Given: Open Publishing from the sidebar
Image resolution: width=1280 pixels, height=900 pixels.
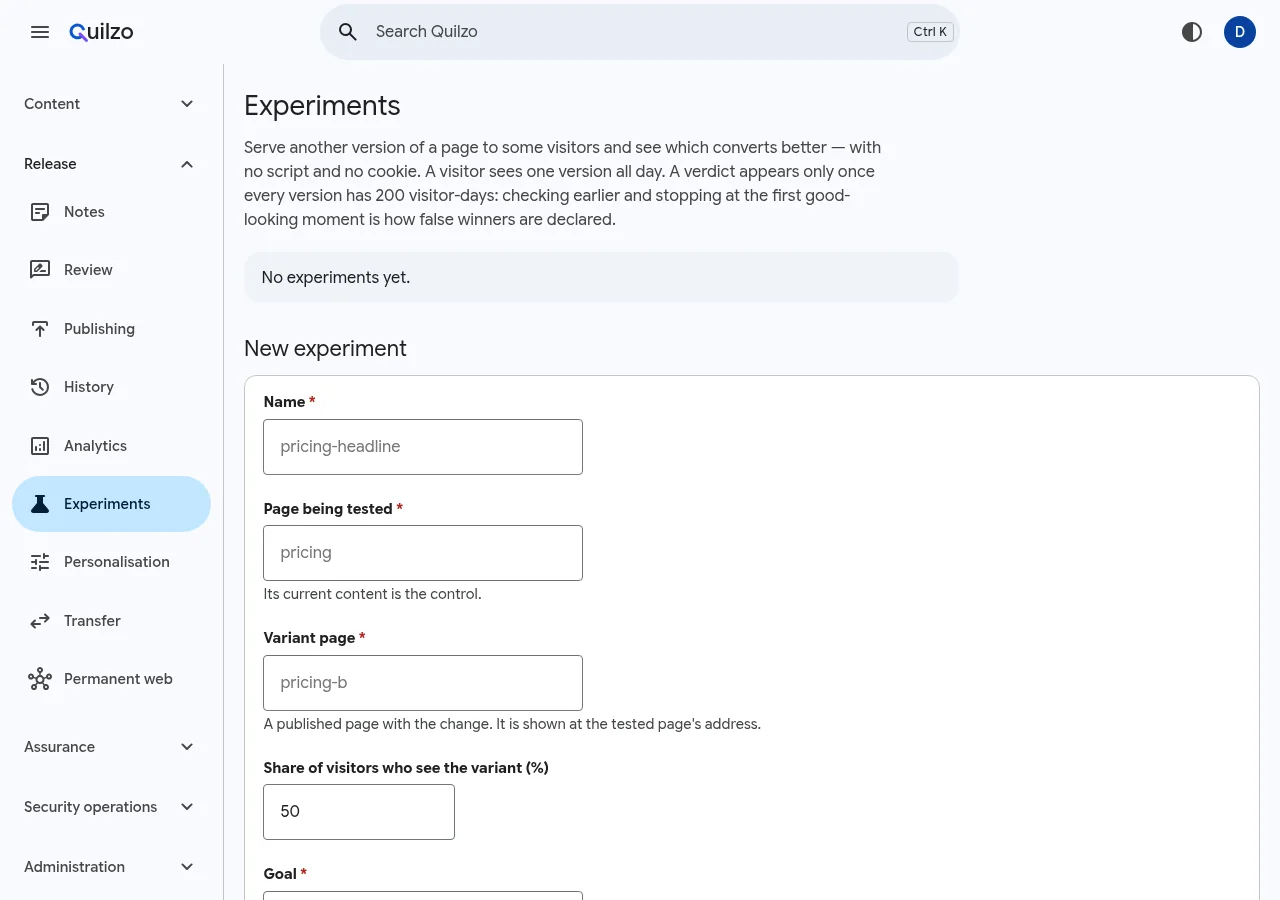Looking at the screenshot, I should [x=111, y=329].
